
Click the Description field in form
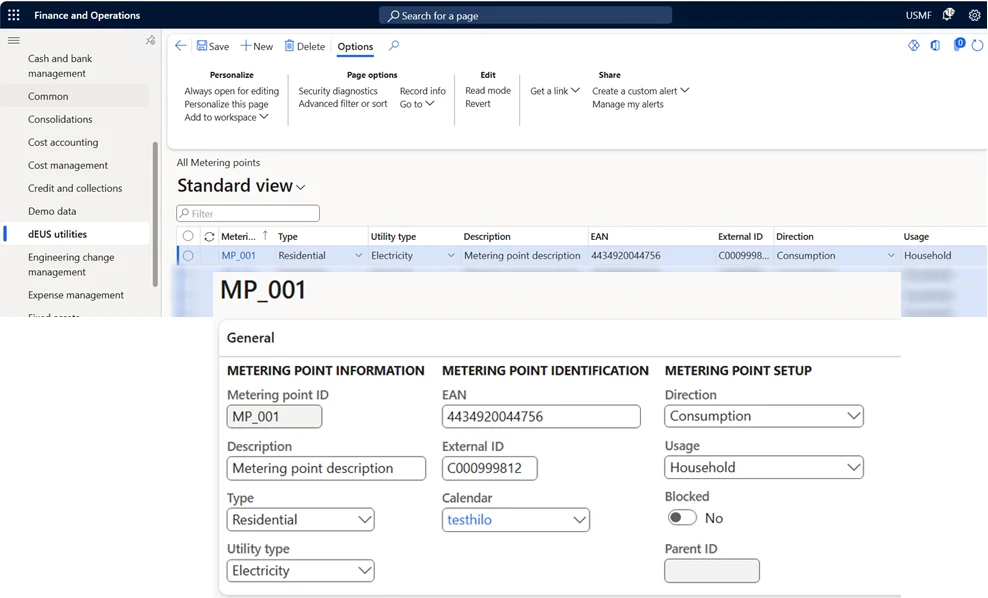point(326,468)
